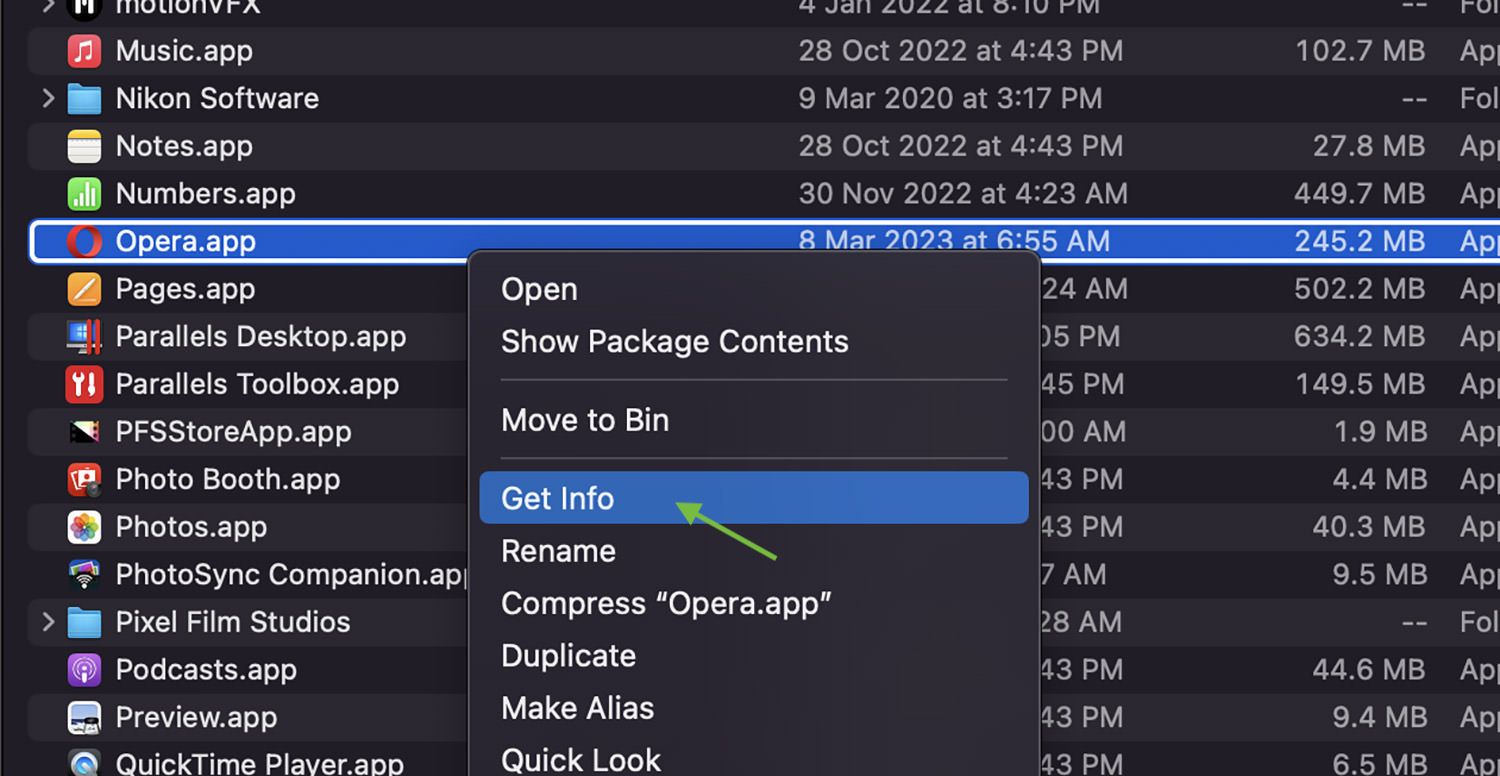Click the PFSStoreApp.app icon
The width and height of the screenshot is (1500, 776).
click(84, 432)
